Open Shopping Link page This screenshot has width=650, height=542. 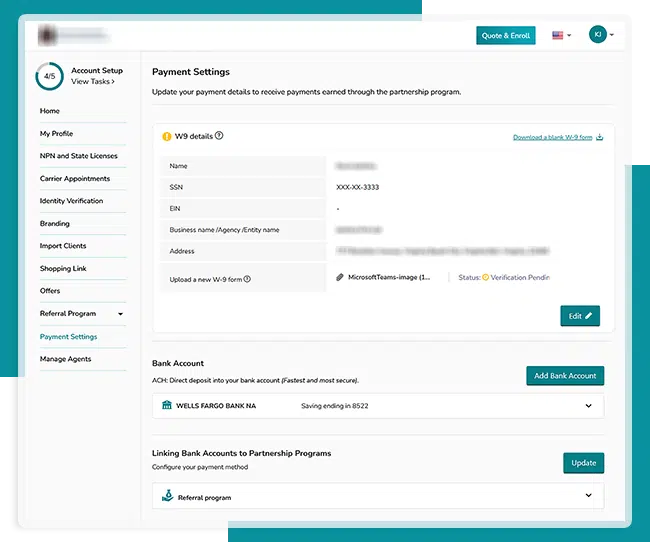(63, 268)
